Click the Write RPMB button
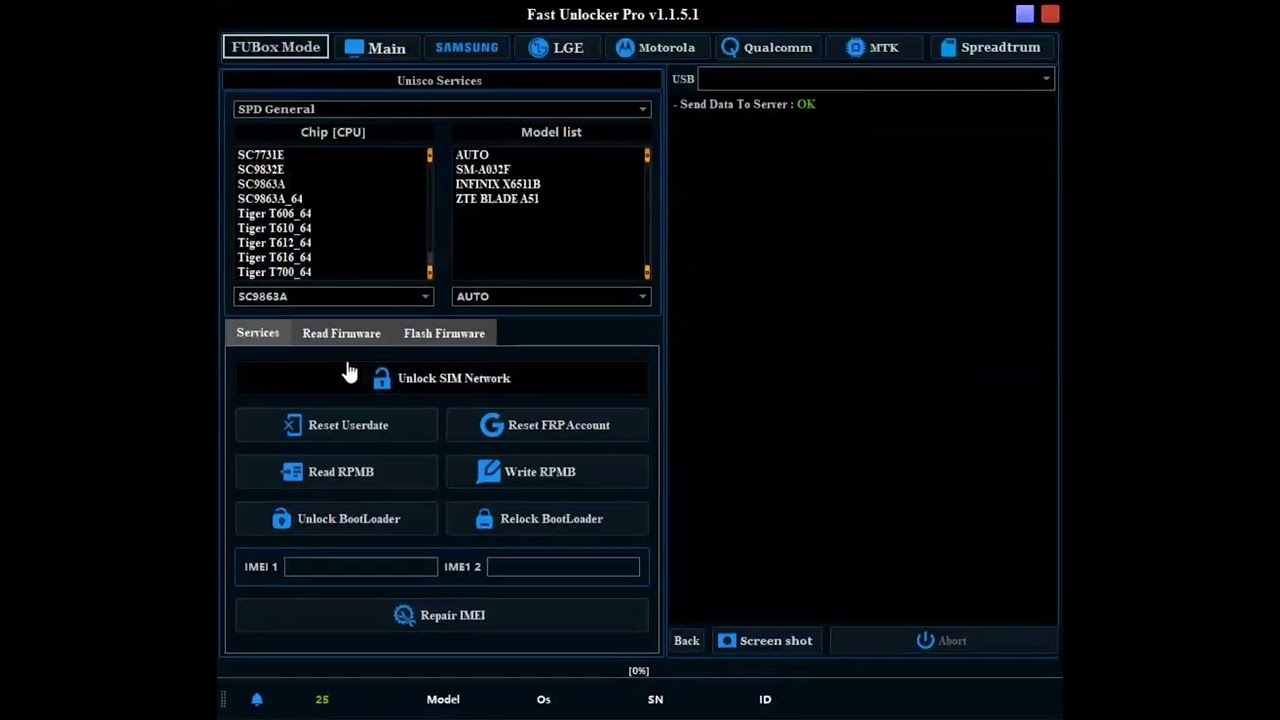This screenshot has width=1280, height=720. point(547,472)
